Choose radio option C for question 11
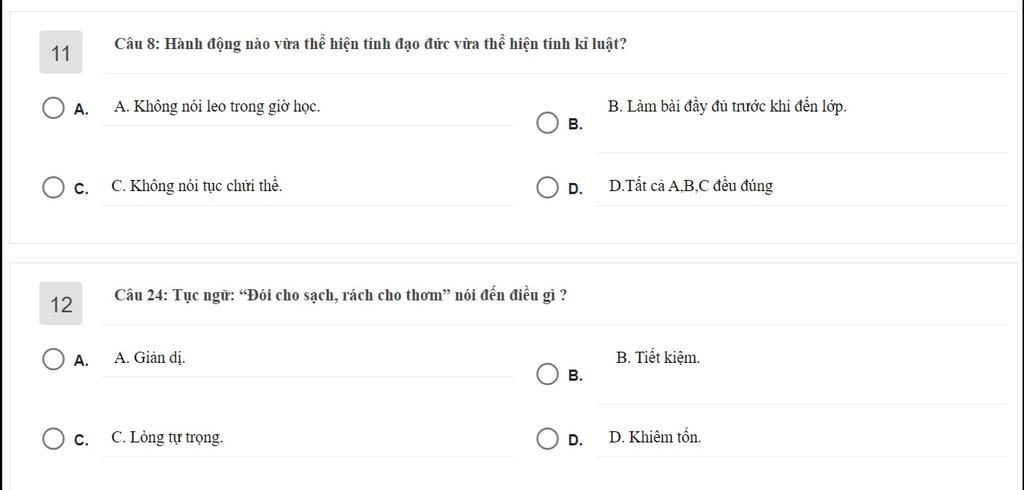1024x490 pixels. pos(53,187)
